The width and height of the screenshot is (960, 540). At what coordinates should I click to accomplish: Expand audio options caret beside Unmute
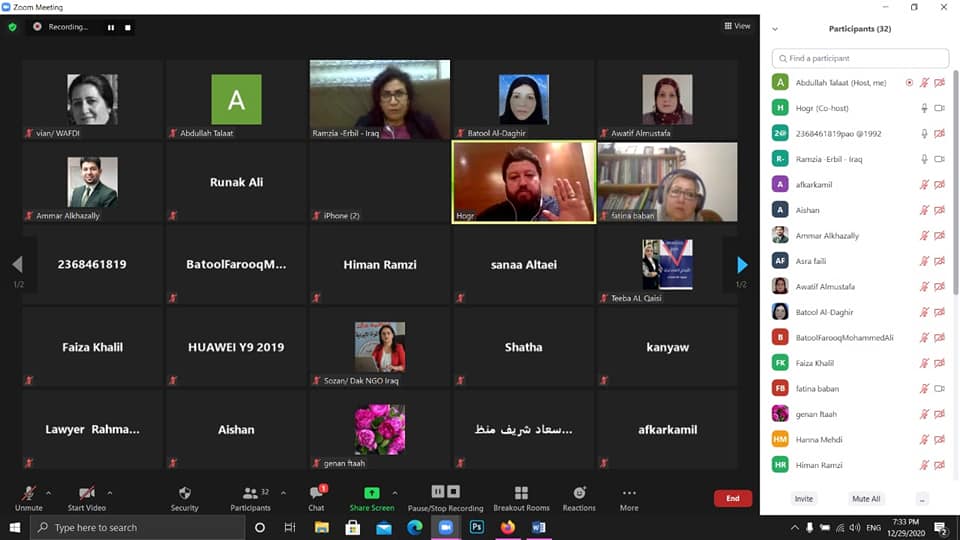click(x=51, y=492)
